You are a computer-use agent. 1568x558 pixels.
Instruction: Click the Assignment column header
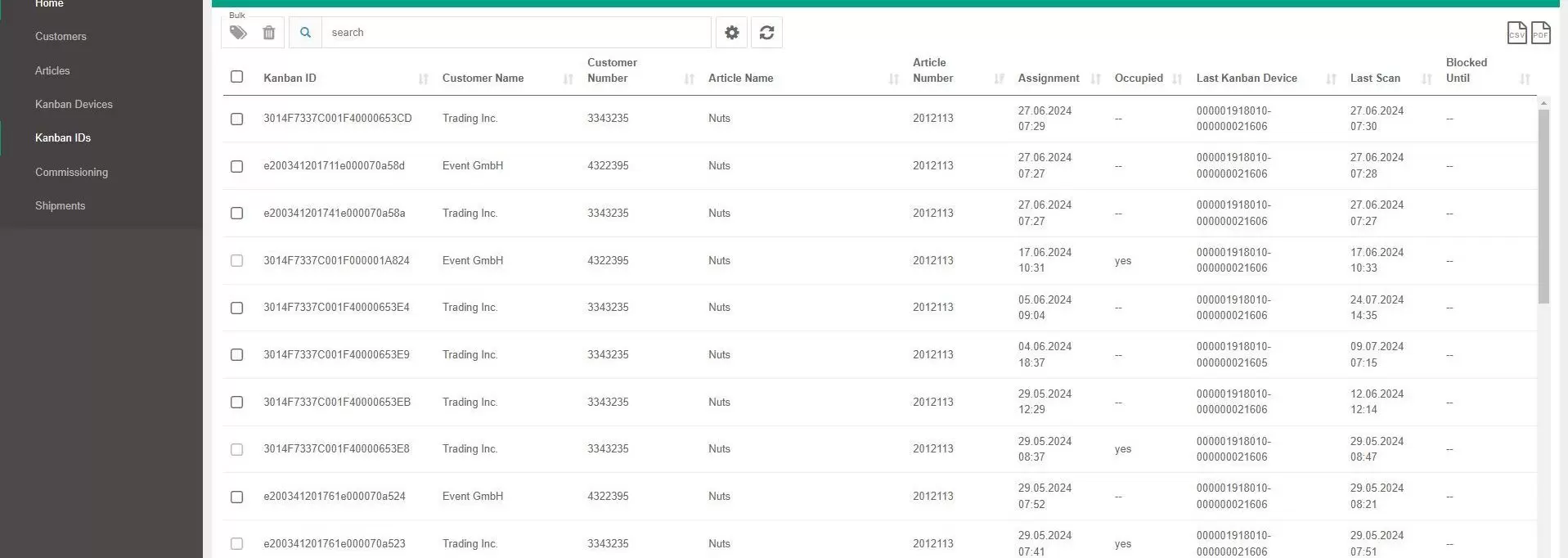click(x=1049, y=79)
